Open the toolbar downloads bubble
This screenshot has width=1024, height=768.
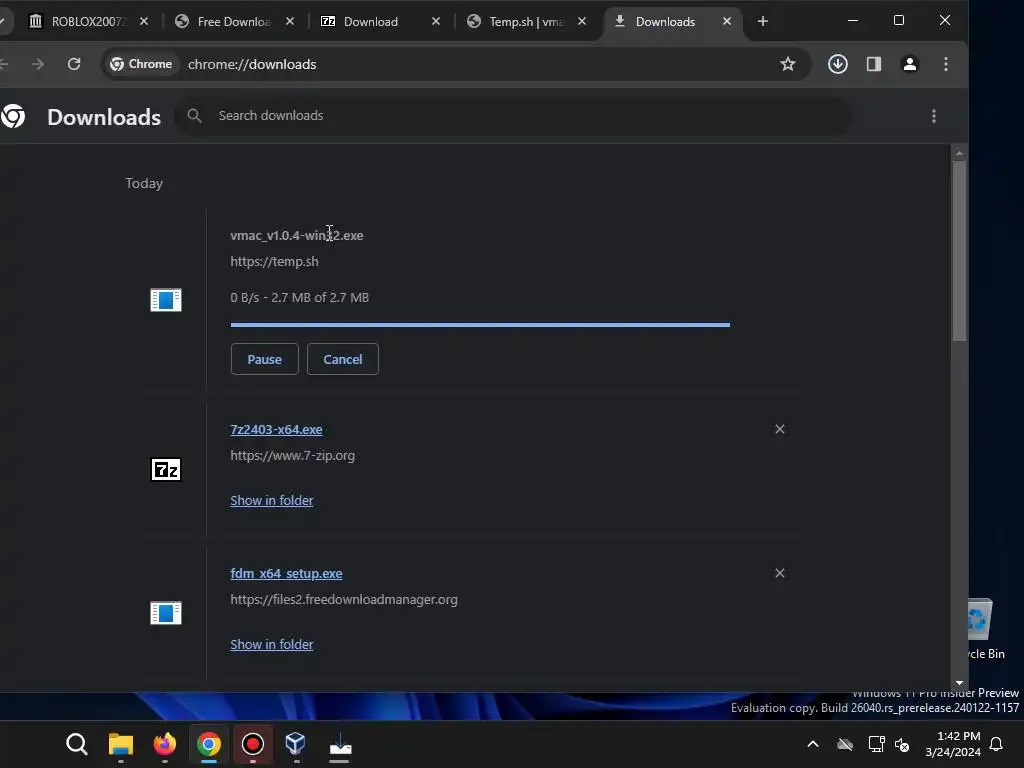click(837, 64)
